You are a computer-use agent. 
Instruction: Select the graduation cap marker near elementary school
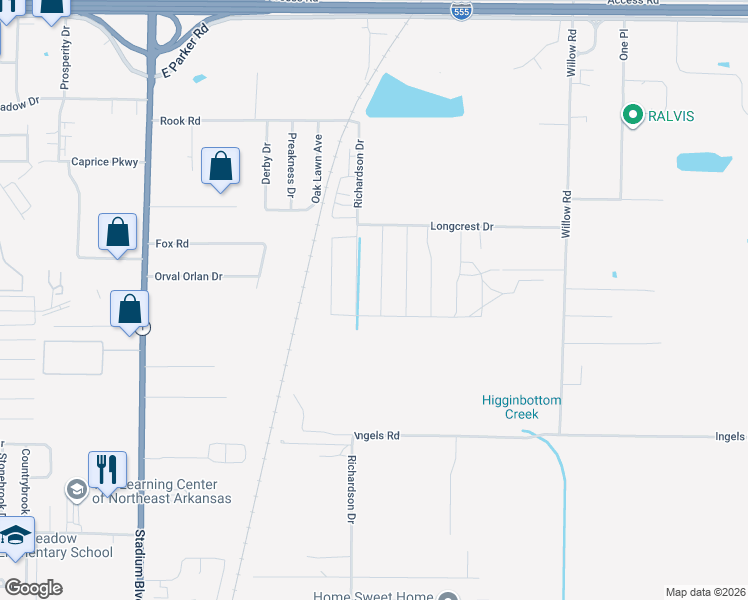15,535
